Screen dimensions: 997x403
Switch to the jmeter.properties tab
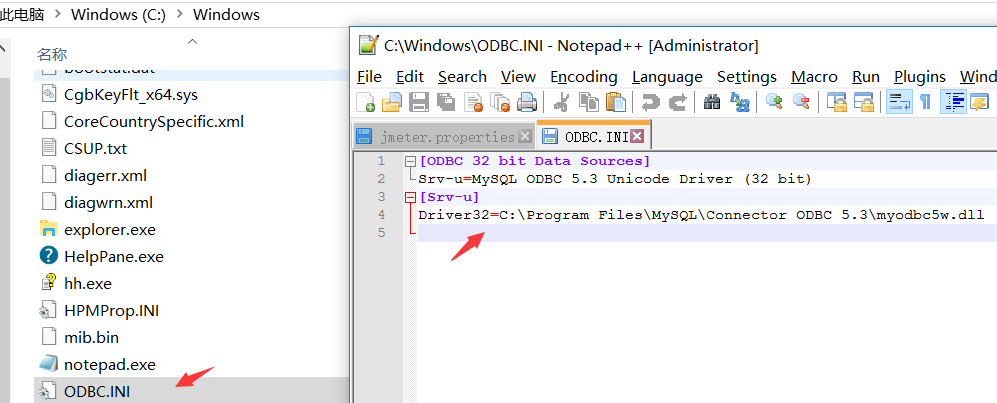coord(443,136)
